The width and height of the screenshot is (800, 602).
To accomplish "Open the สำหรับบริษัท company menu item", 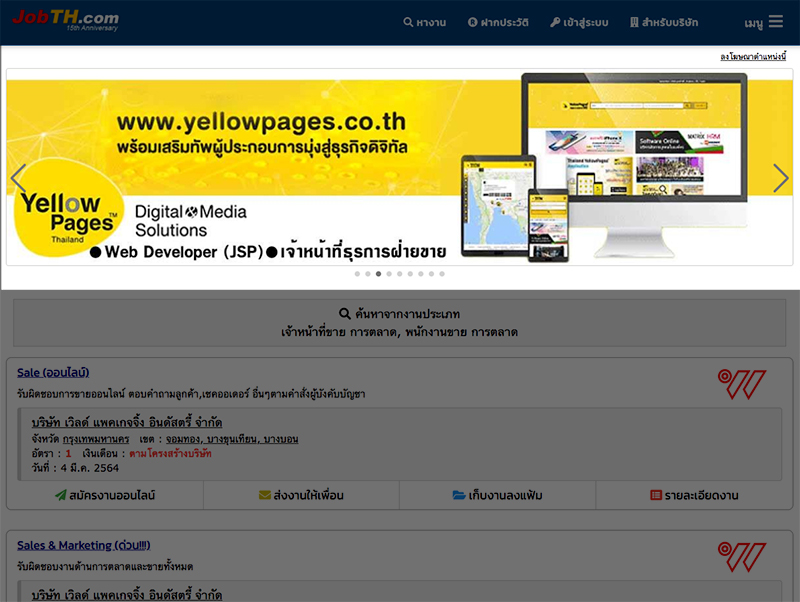I will [664, 22].
